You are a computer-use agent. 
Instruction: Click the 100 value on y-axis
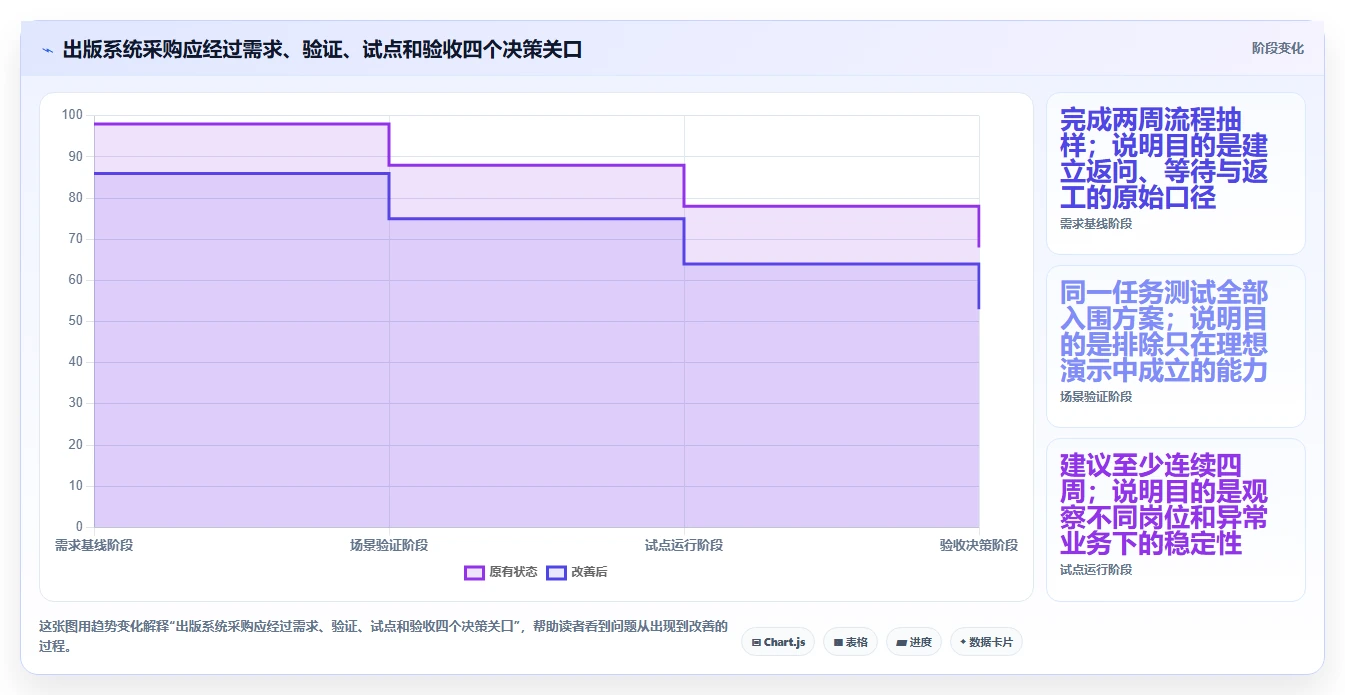pyautogui.click(x=72, y=115)
